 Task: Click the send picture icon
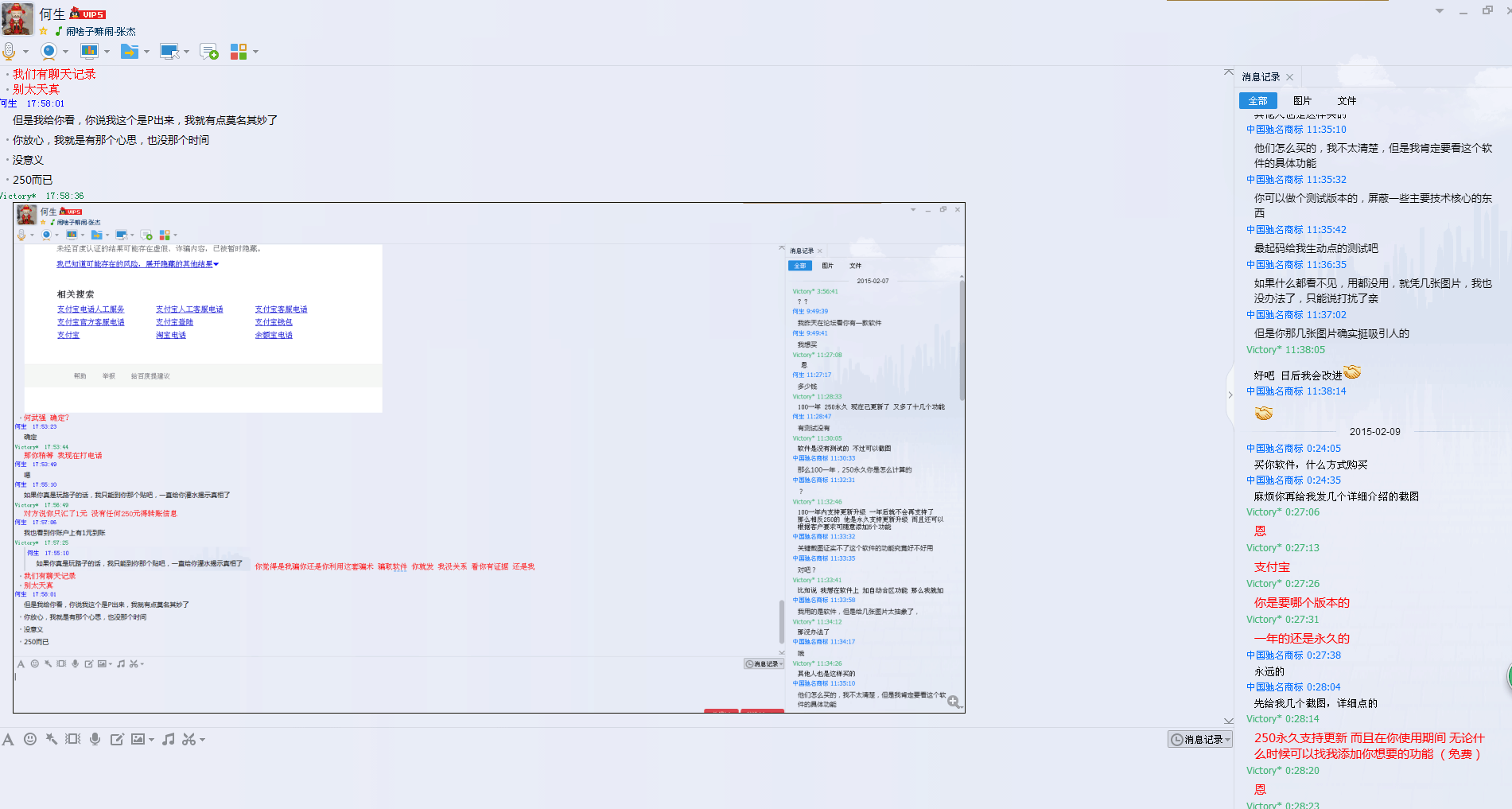tap(138, 739)
